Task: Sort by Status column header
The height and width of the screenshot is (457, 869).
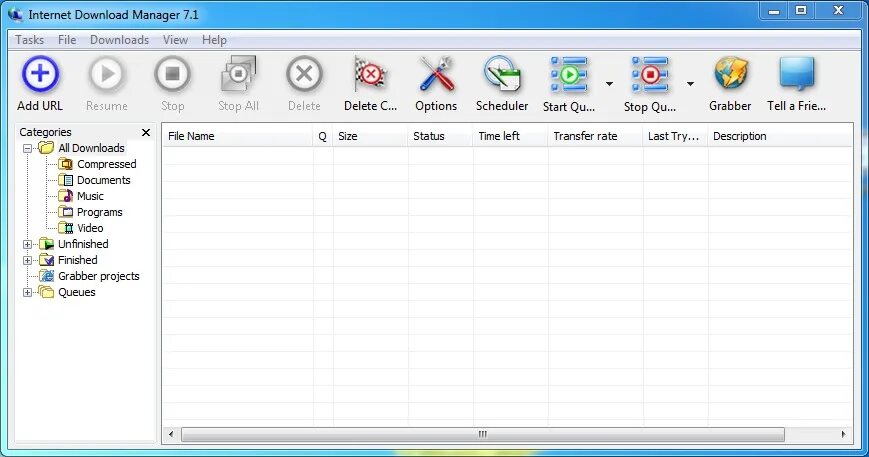Action: coord(441,136)
